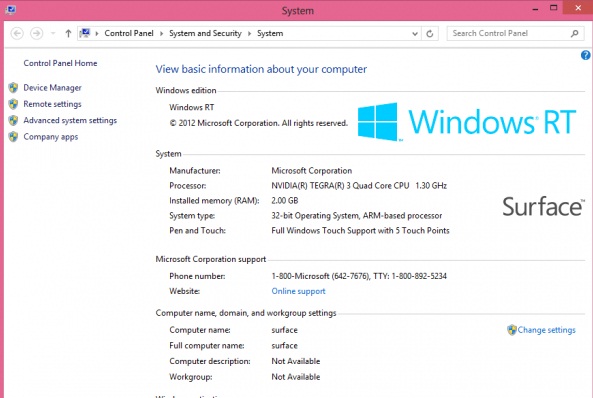This screenshot has height=398, width=593.
Task: Click the search magnifier icon
Action: tap(574, 33)
